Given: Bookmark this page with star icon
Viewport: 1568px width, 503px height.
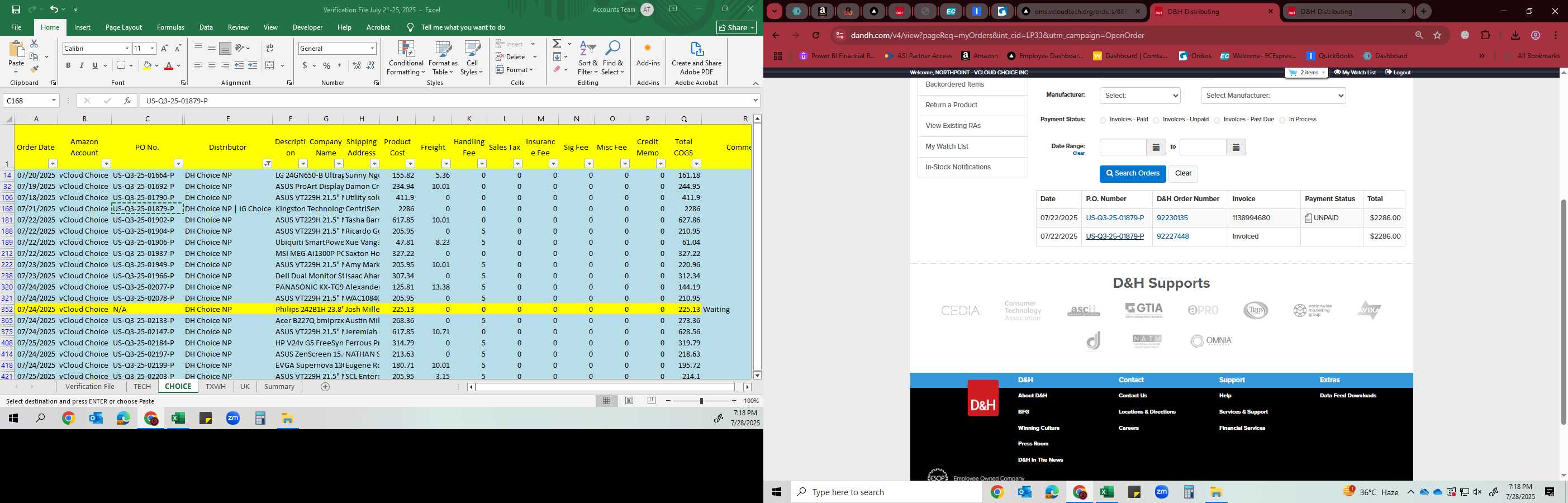Looking at the screenshot, I should pyautogui.click(x=1438, y=35).
